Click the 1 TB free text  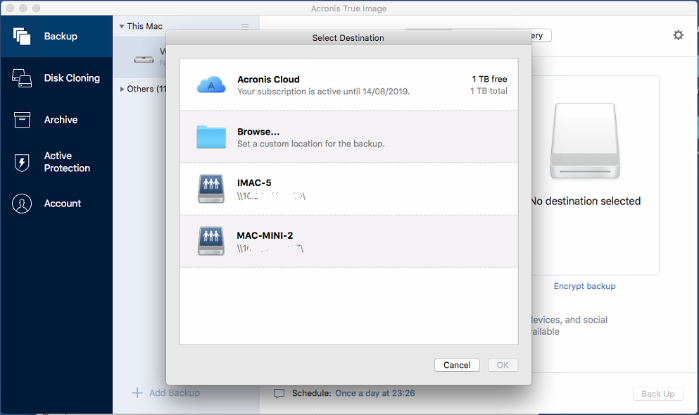click(489, 79)
